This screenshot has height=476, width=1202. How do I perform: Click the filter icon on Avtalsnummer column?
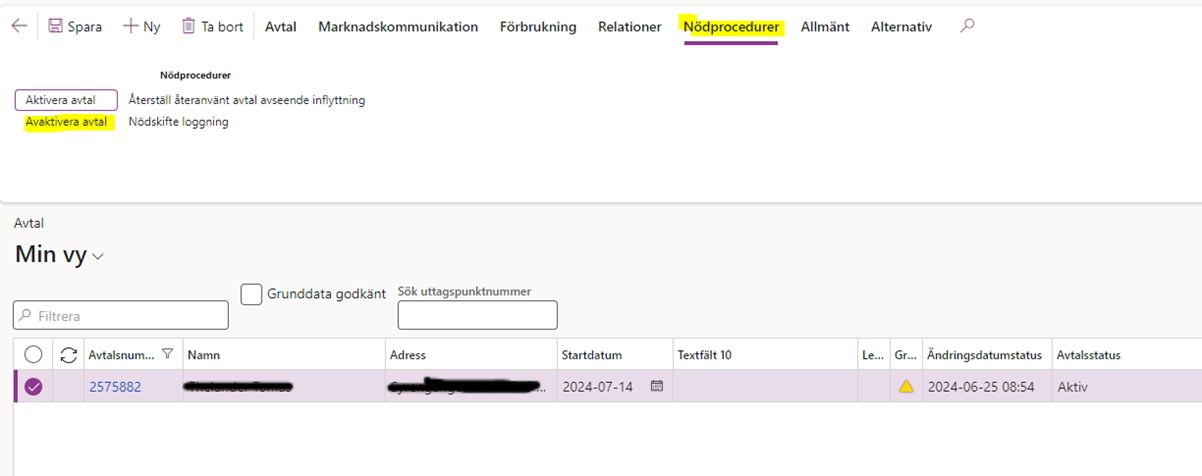click(x=167, y=353)
